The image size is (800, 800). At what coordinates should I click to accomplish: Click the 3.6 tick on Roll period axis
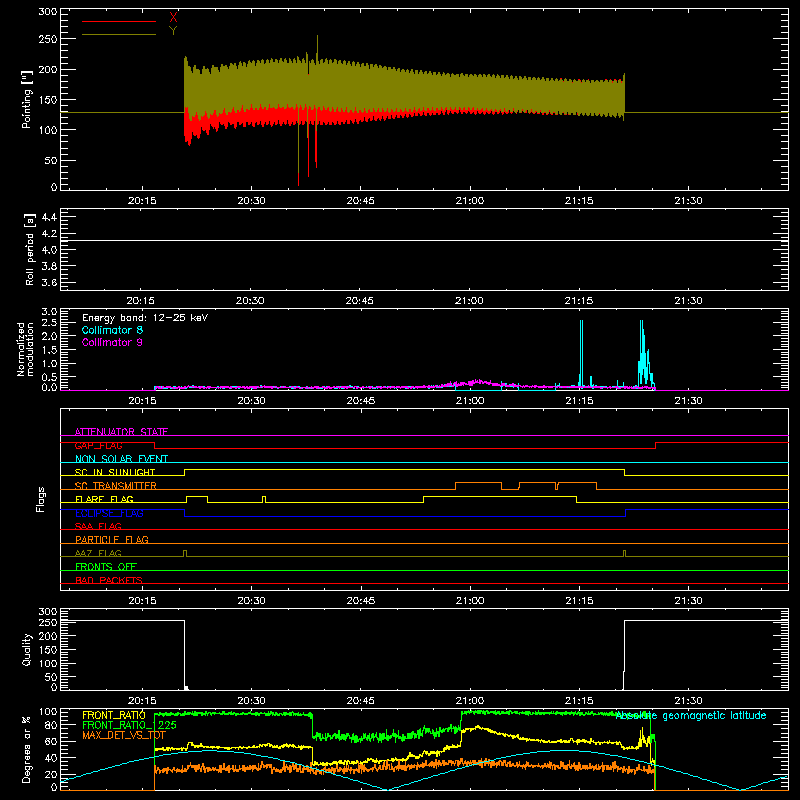pos(49,283)
